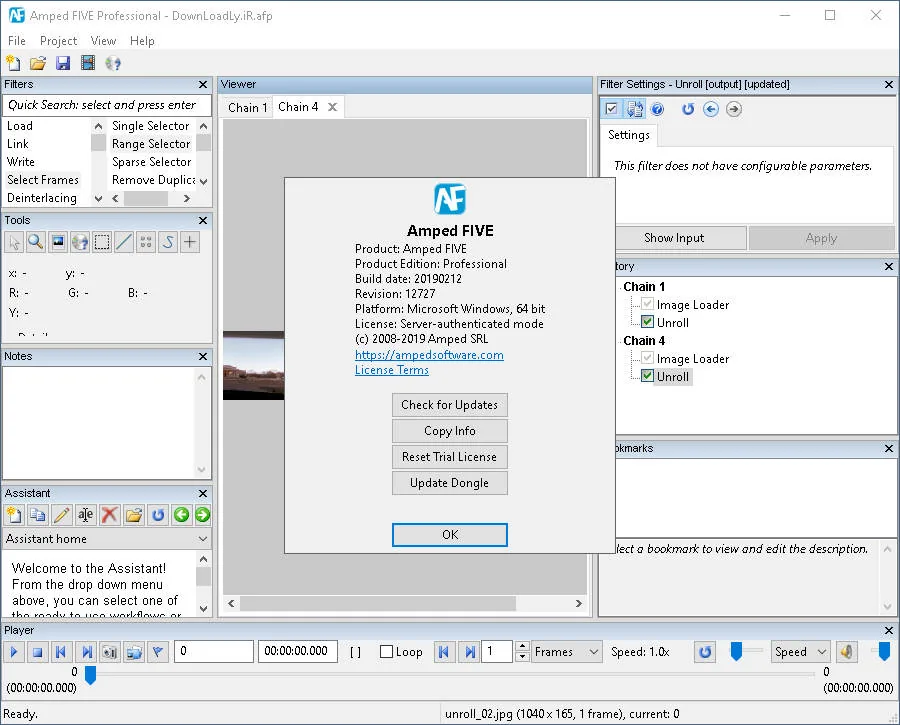The image size is (900, 725).
Task: Click the player timeline position slider handle
Action: pyautogui.click(x=90, y=675)
